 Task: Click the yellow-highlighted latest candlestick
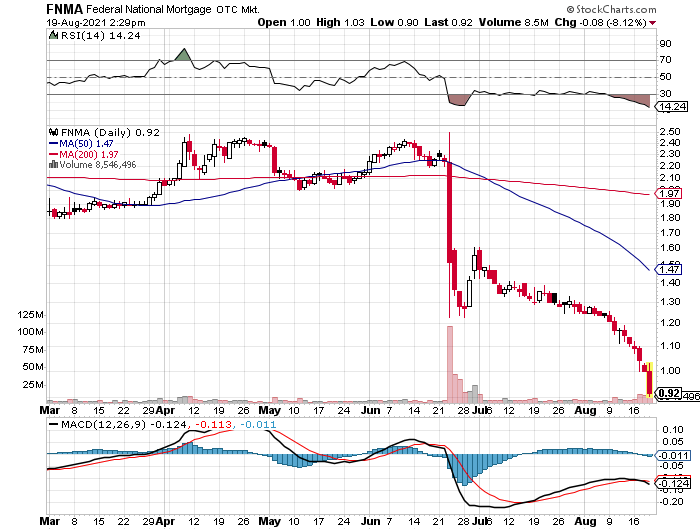[x=649, y=380]
